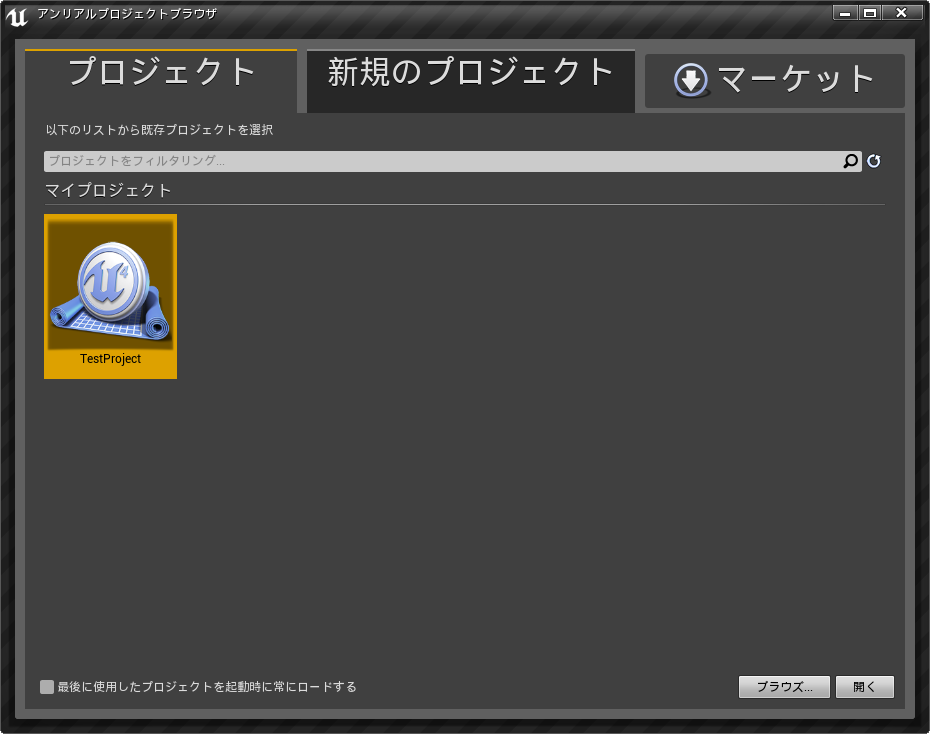Click the download arrow icon on マーケット tab
This screenshot has width=930, height=734.
pos(690,81)
